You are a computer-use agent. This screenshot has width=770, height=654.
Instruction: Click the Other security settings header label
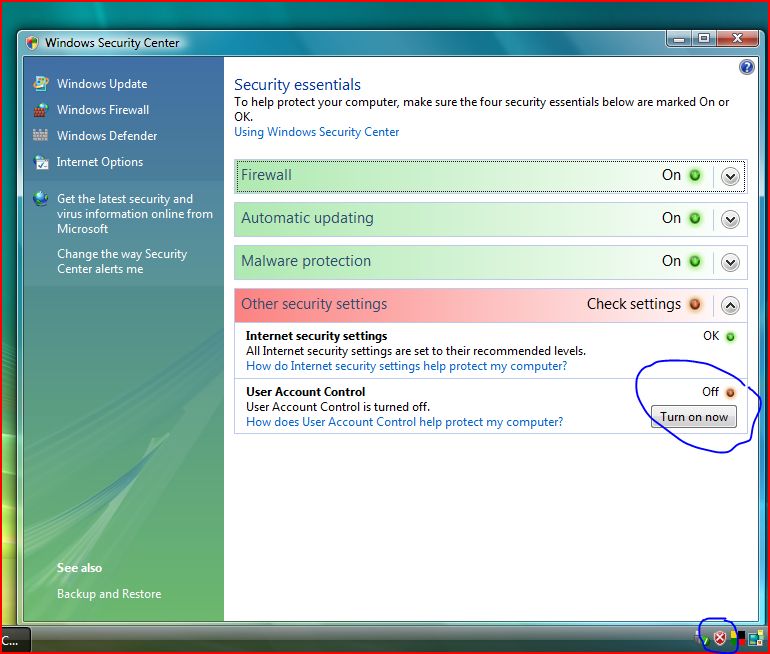click(314, 304)
